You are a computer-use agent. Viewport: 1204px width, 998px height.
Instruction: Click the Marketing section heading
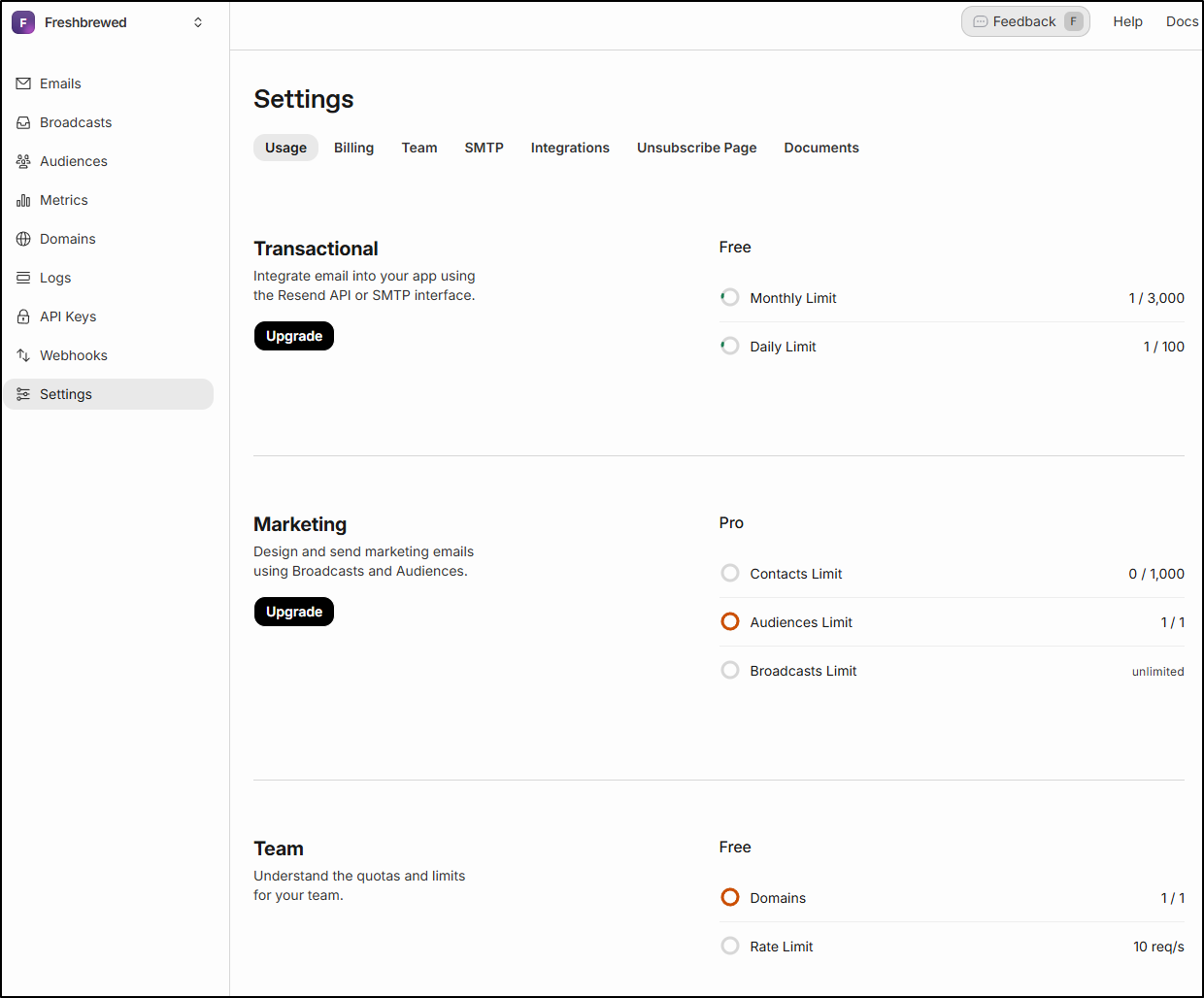(300, 524)
